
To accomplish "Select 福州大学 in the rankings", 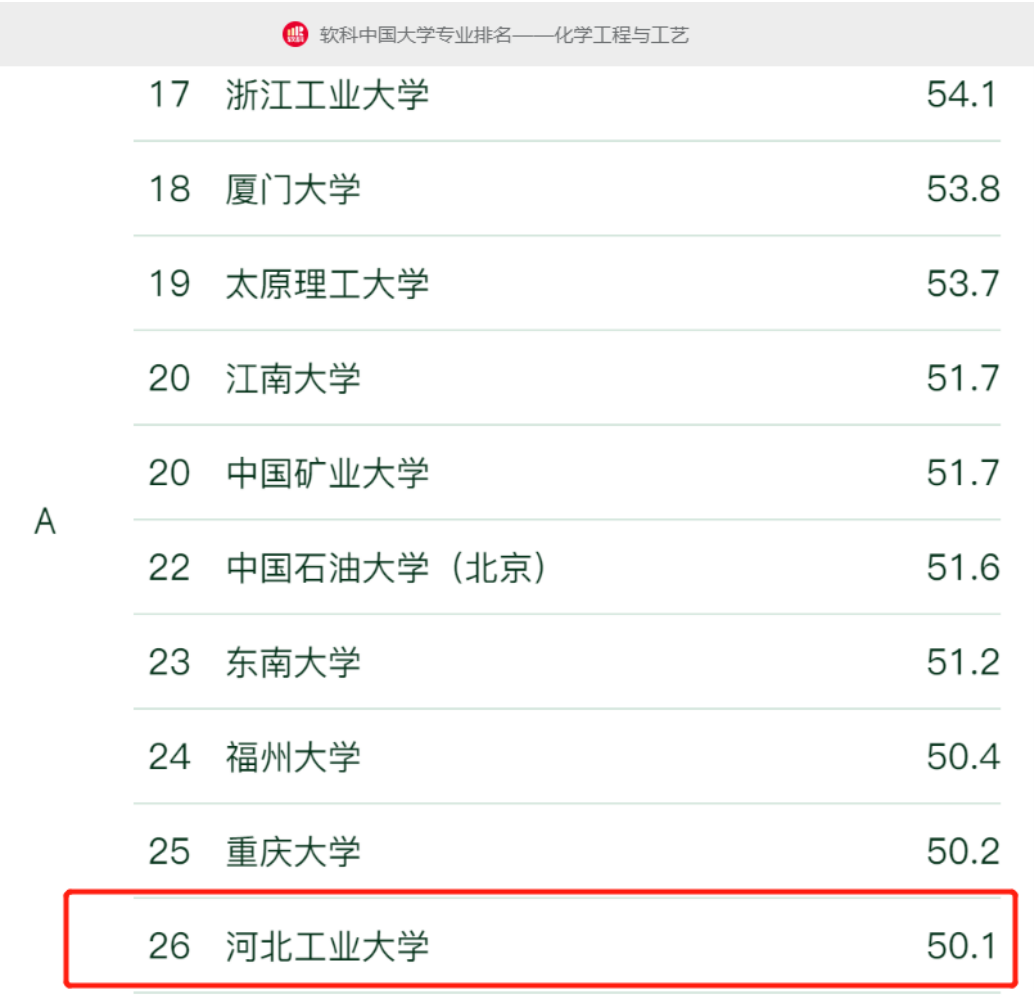I will point(293,757).
